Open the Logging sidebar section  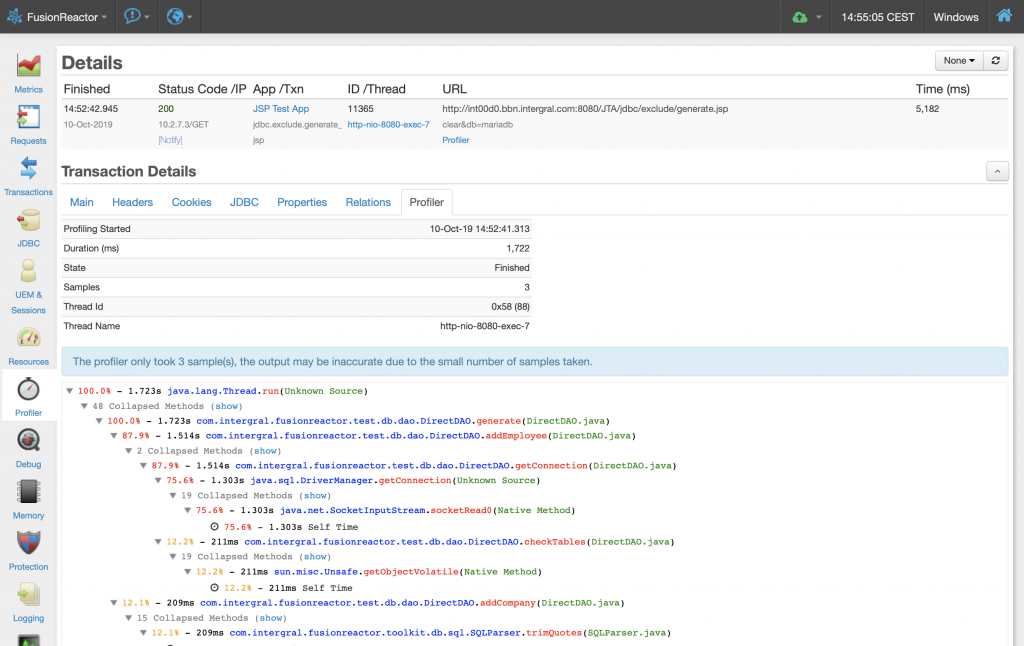coord(28,603)
